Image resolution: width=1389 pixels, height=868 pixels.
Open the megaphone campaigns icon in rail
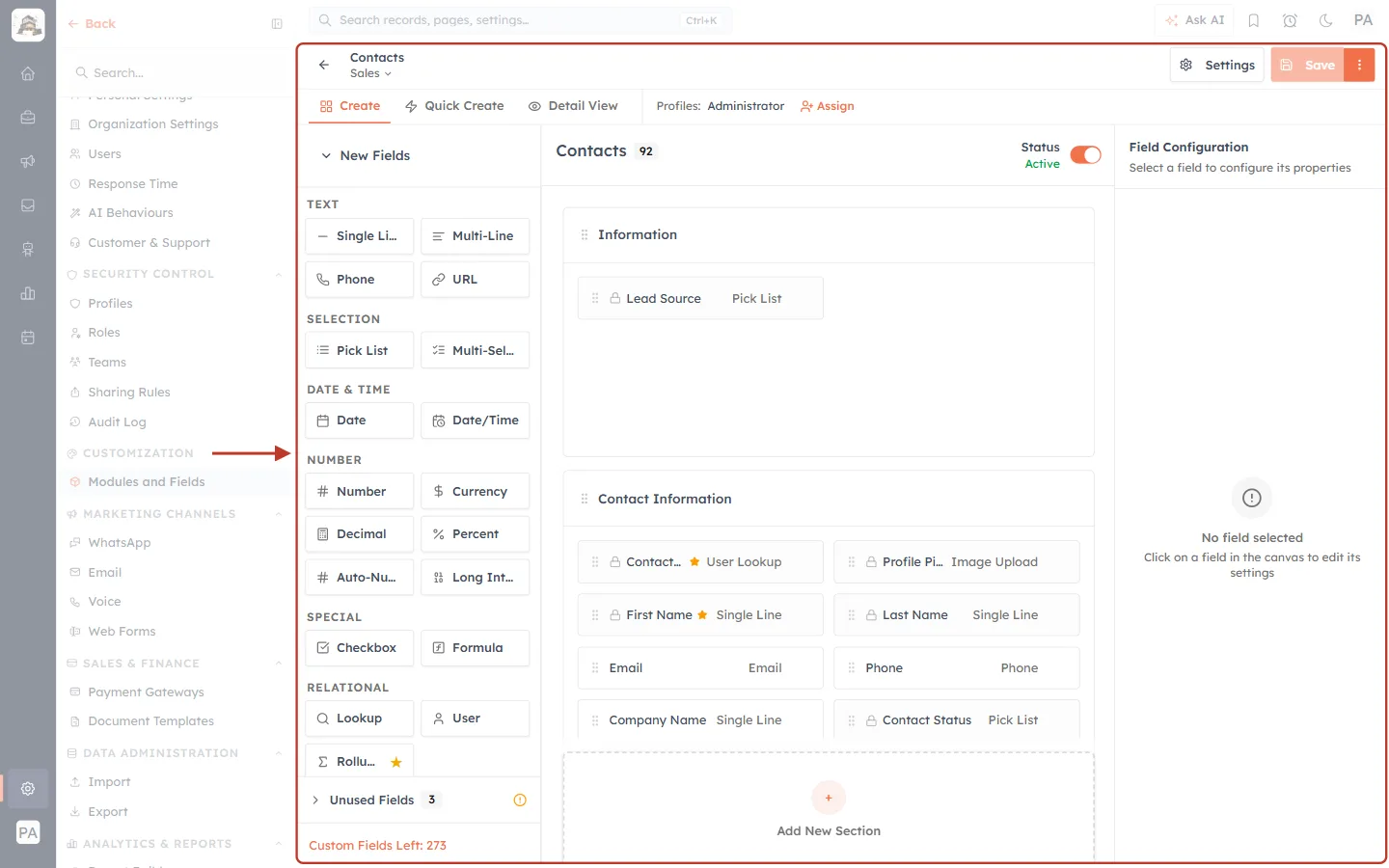point(28,161)
